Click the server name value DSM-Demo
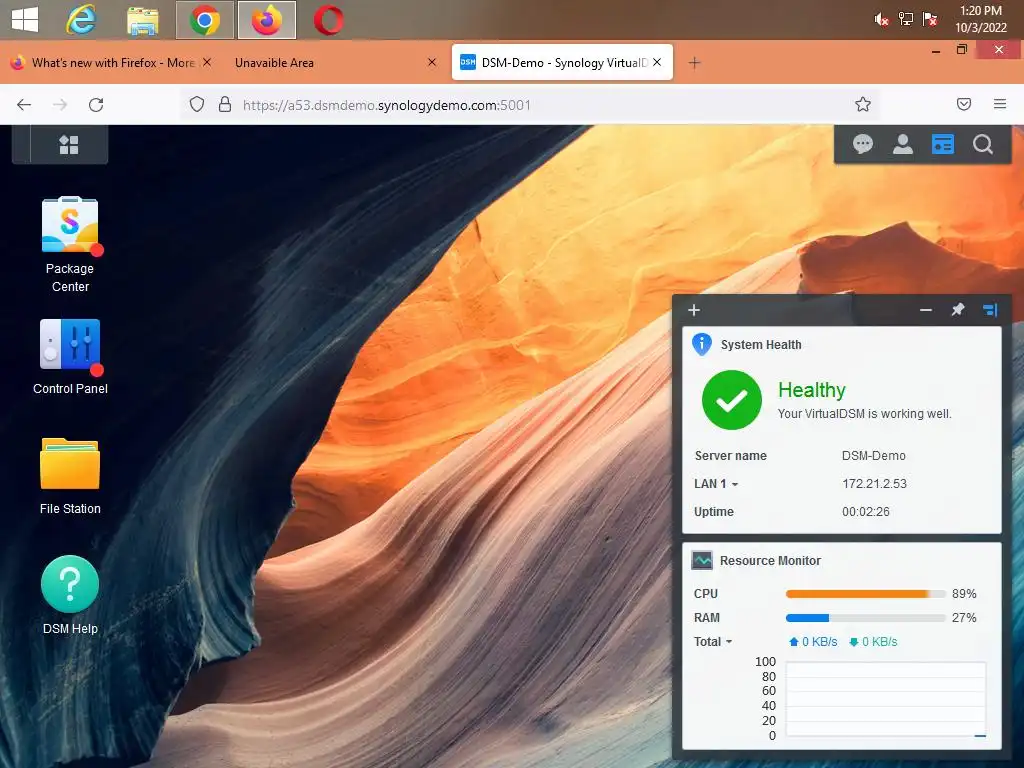Screen dimensions: 1024x768 874,456
